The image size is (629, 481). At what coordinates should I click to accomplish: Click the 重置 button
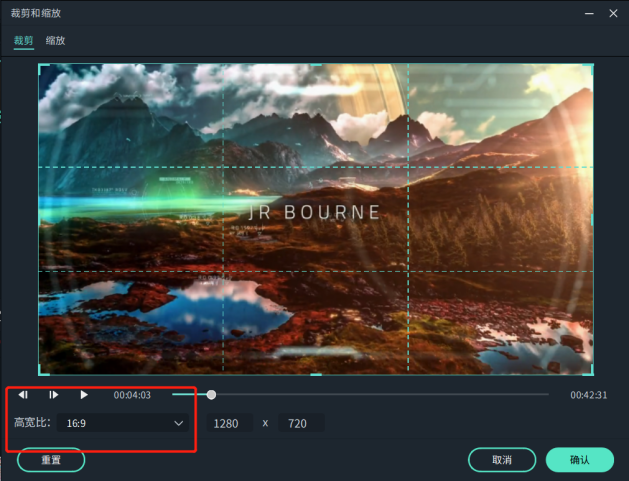click(x=51, y=460)
